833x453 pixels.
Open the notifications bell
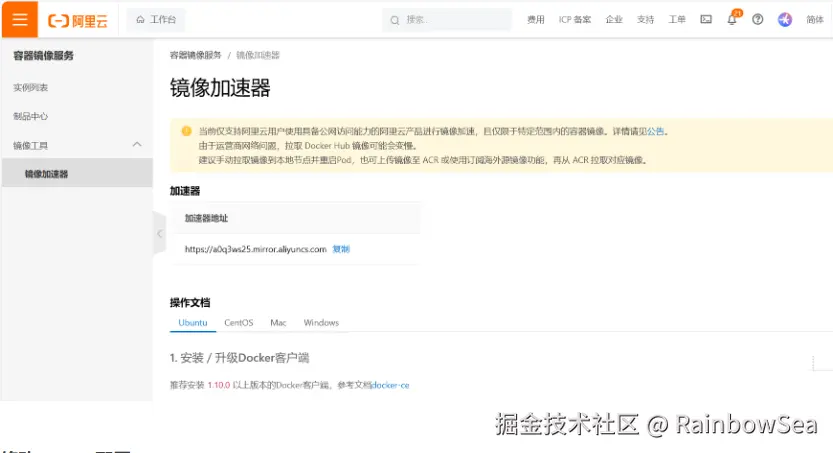(732, 19)
